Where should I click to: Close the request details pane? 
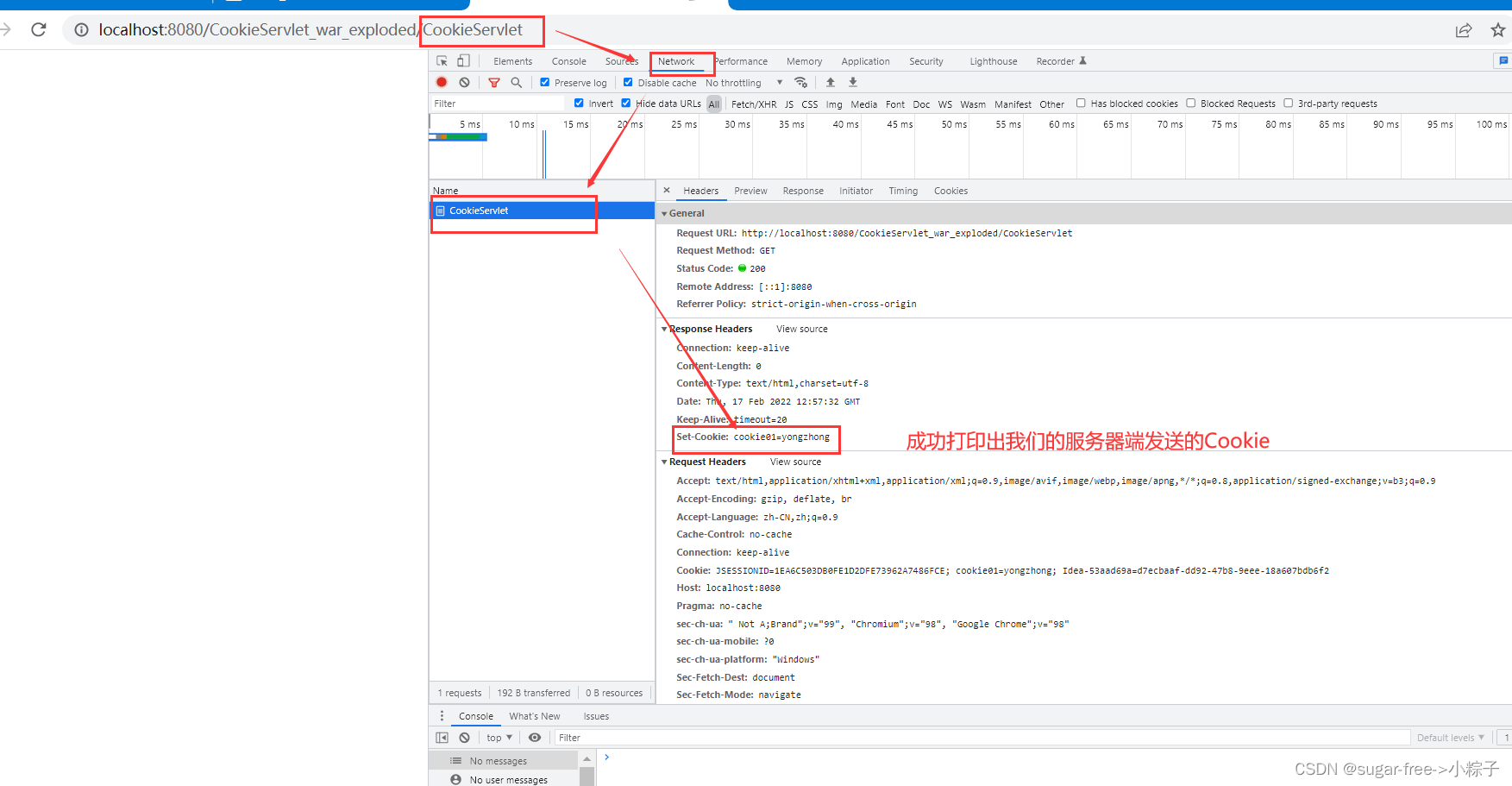click(666, 191)
